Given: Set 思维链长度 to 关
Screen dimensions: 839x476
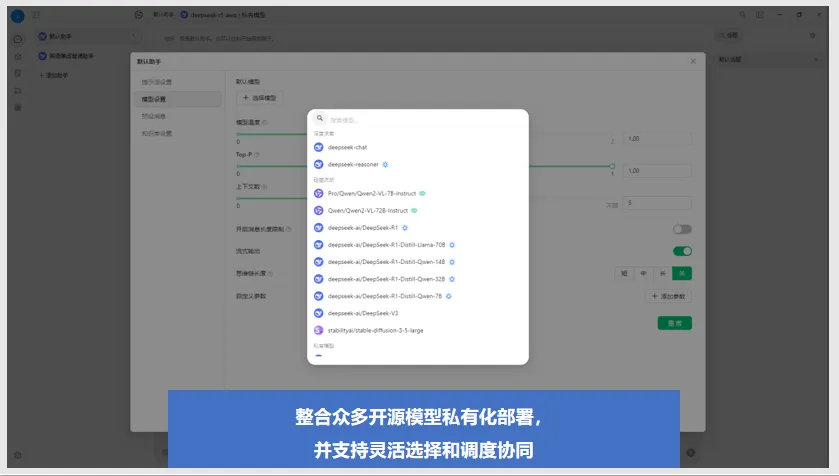Looking at the screenshot, I should [682, 273].
